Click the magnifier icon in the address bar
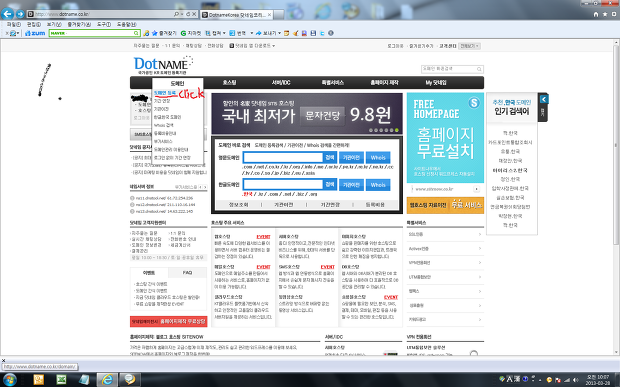Viewport: 620px width, 387px height. (x=176, y=14)
